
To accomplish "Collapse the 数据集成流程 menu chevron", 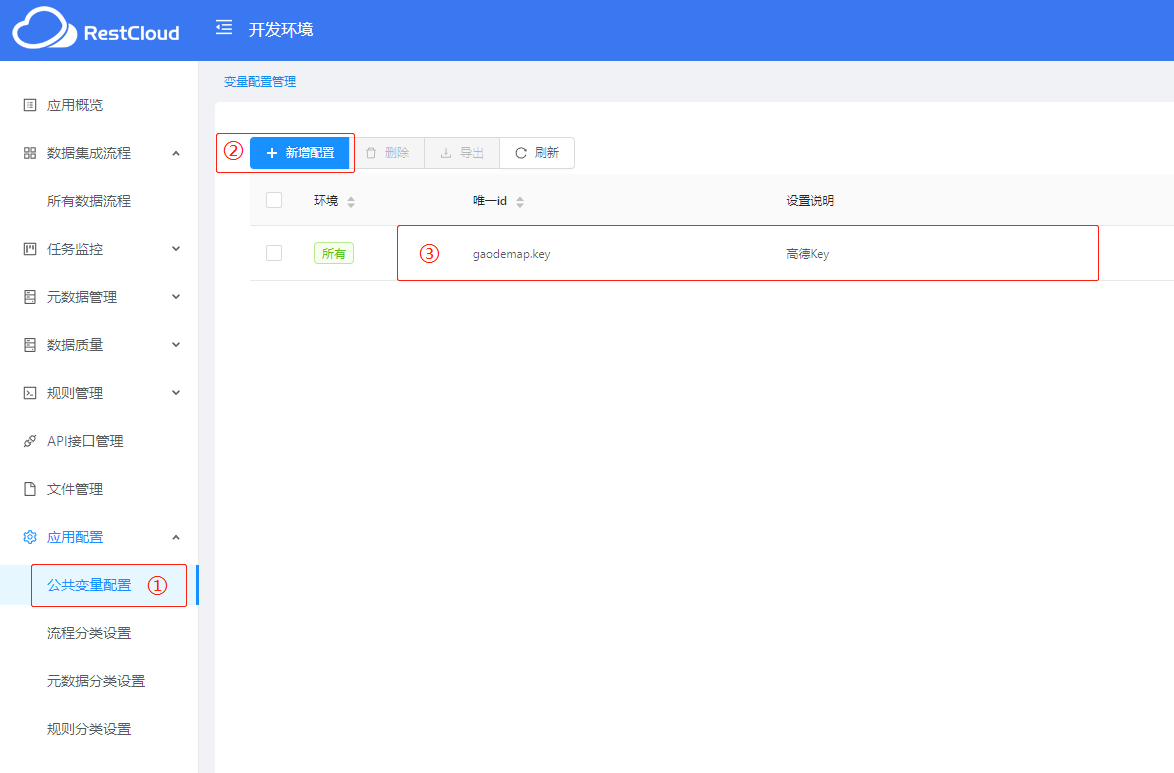I will [x=176, y=153].
